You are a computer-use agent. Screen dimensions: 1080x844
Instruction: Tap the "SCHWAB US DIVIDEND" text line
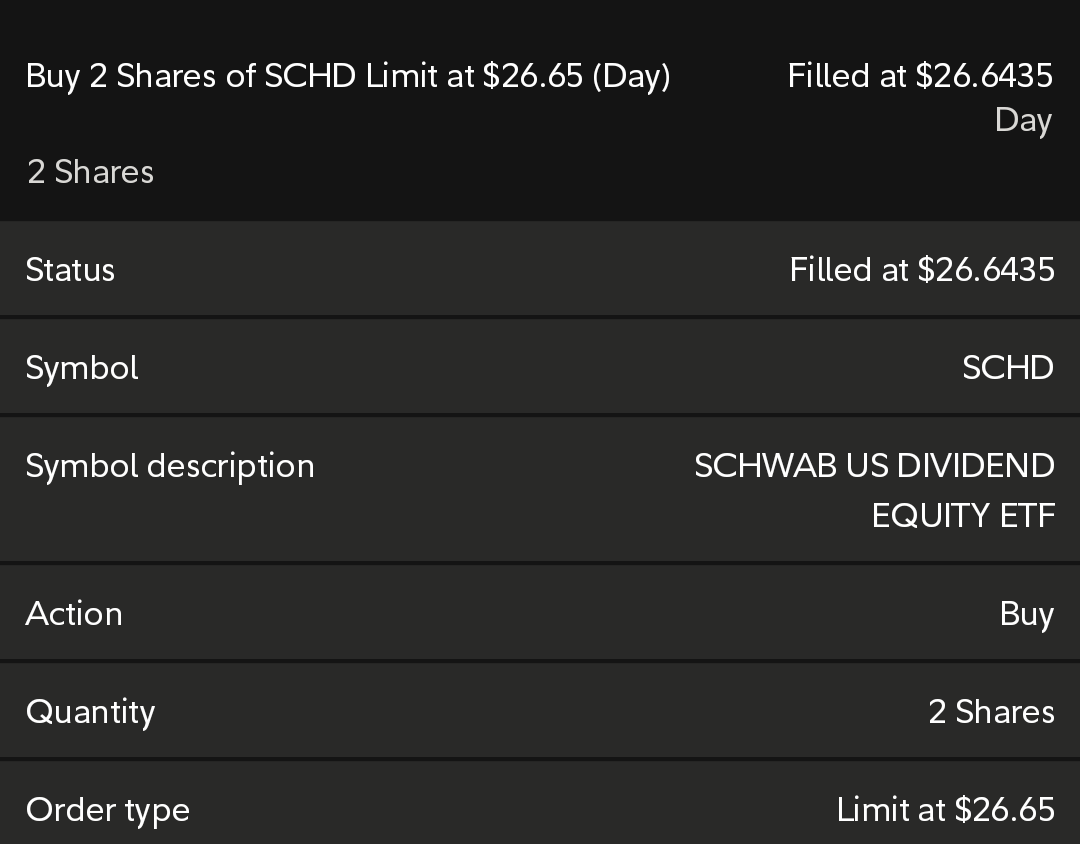874,466
